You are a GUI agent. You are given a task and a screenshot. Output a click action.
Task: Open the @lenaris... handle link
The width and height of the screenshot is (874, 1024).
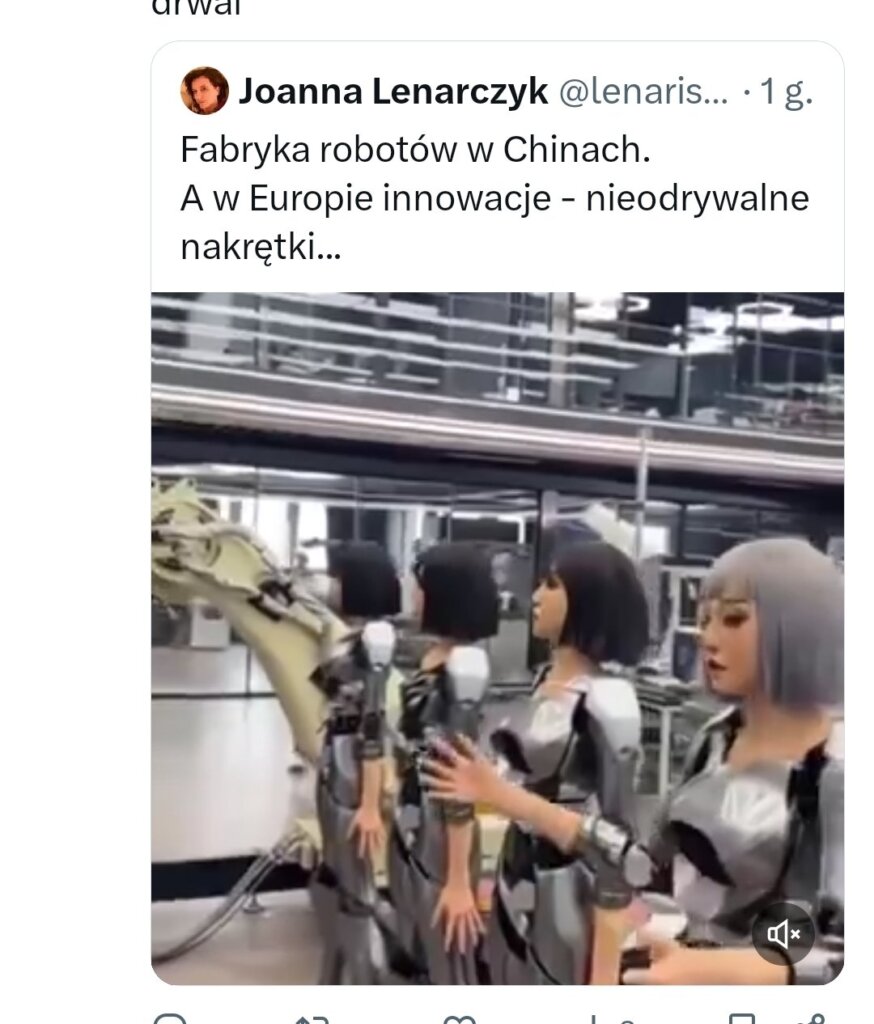(x=643, y=91)
